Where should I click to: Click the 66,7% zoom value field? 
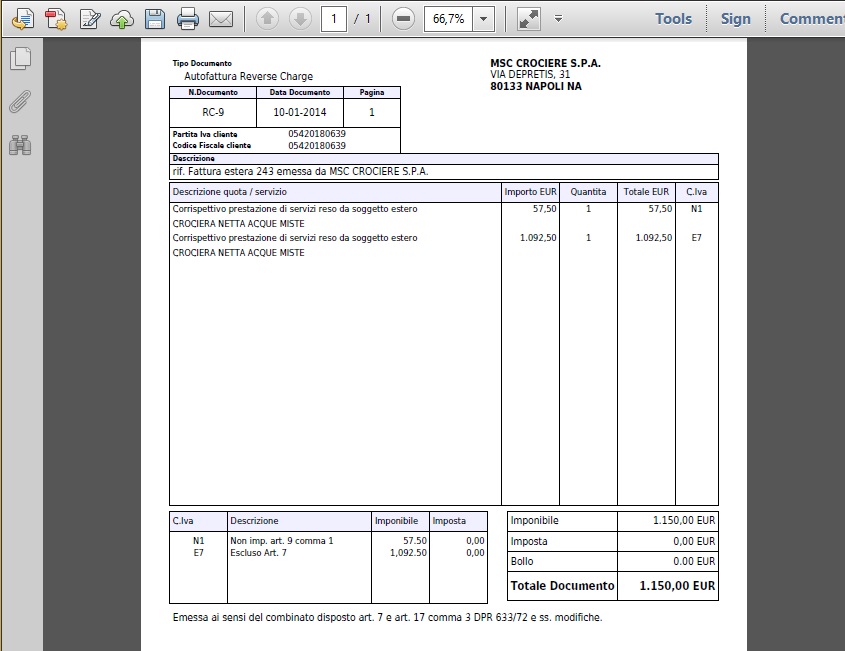(448, 19)
